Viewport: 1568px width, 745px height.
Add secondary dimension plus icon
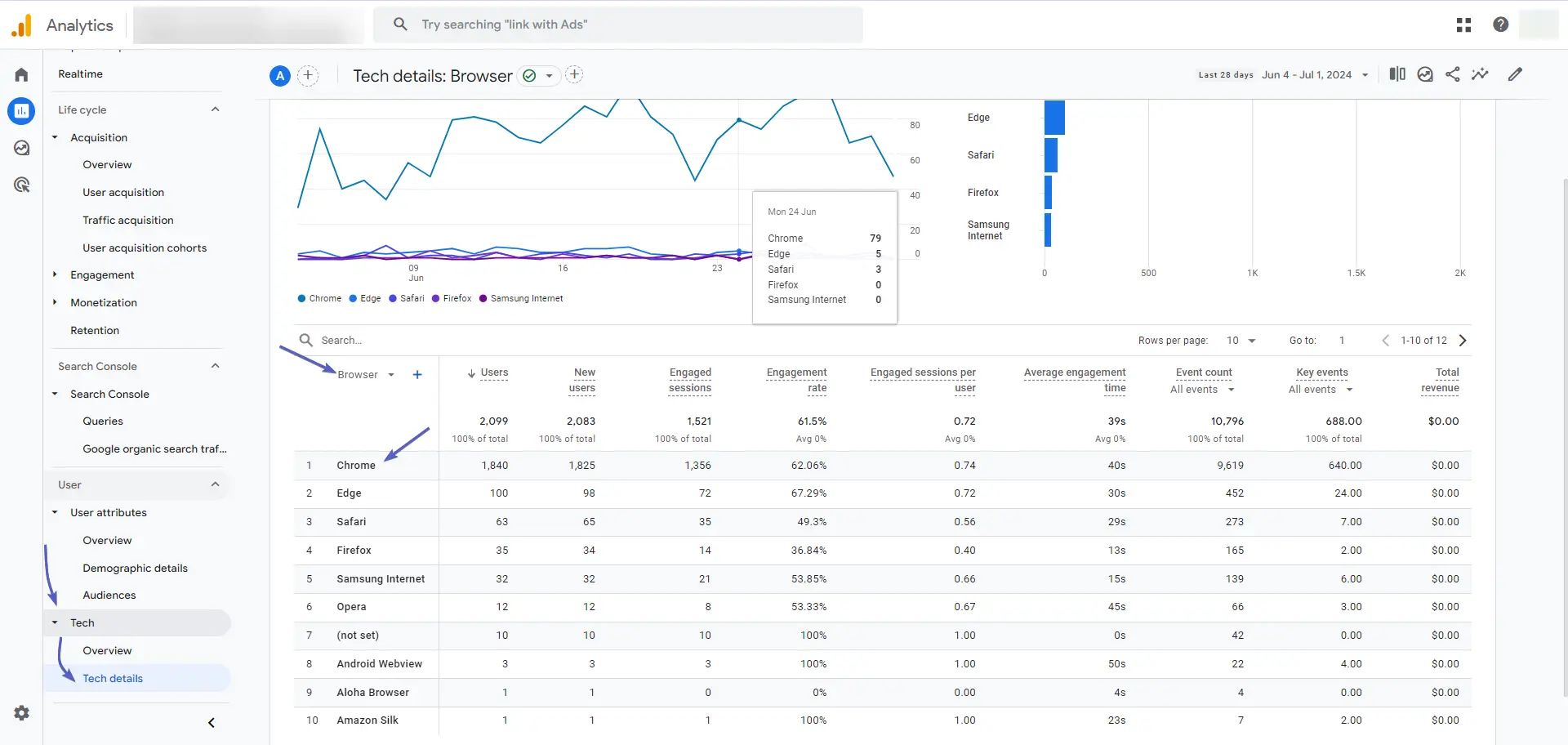(417, 374)
